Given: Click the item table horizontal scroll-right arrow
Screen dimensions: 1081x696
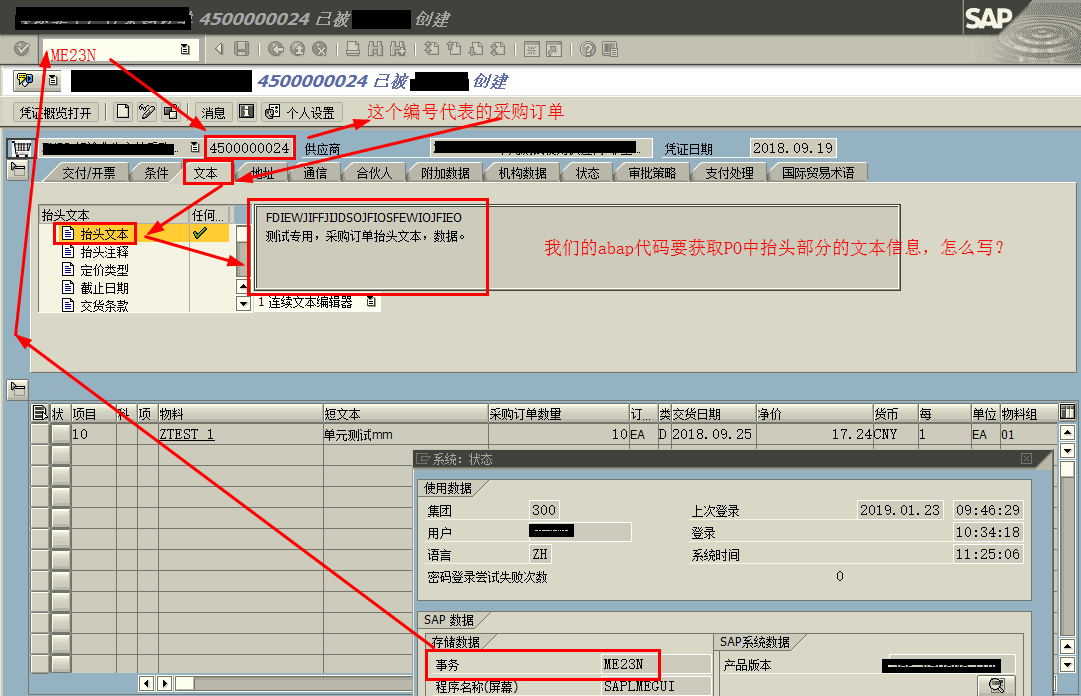Looking at the screenshot, I should [x=164, y=684].
